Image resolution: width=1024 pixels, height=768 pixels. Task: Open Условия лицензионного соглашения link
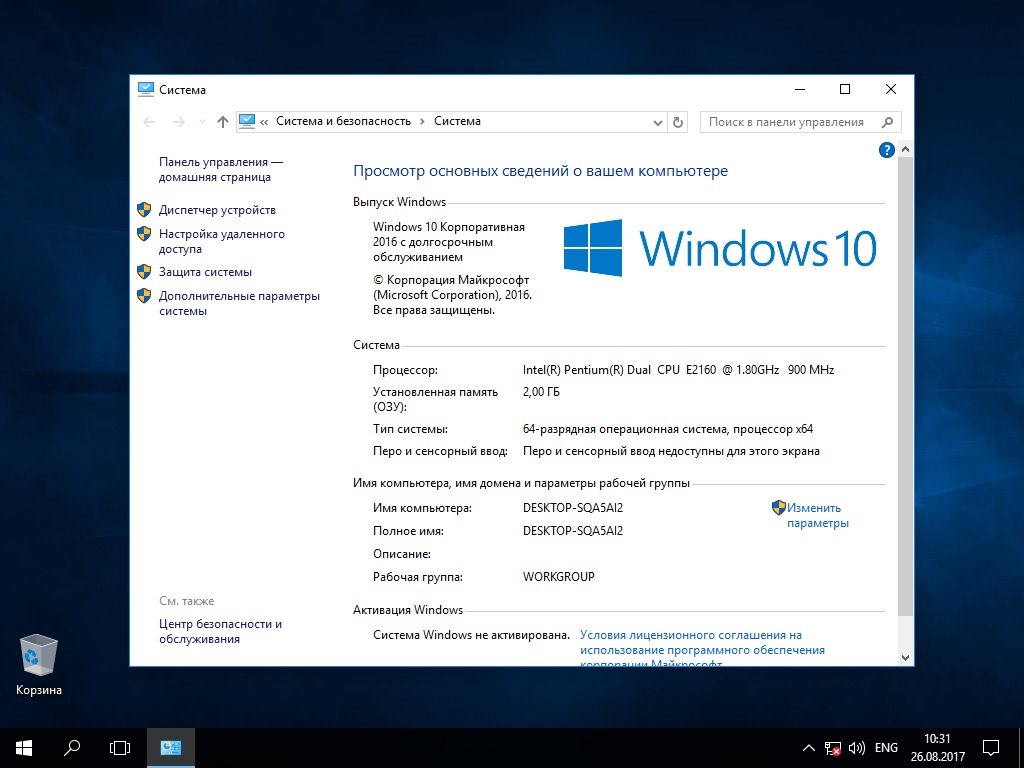click(702, 649)
